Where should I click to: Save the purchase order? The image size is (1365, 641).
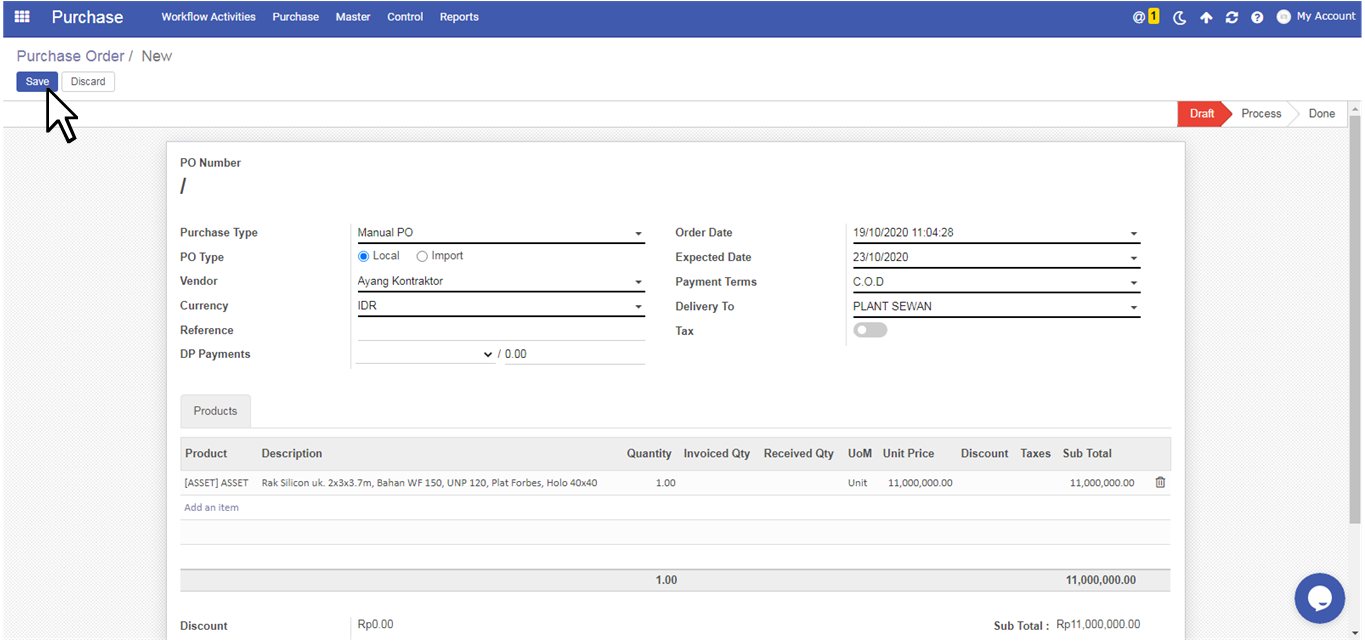(x=37, y=82)
